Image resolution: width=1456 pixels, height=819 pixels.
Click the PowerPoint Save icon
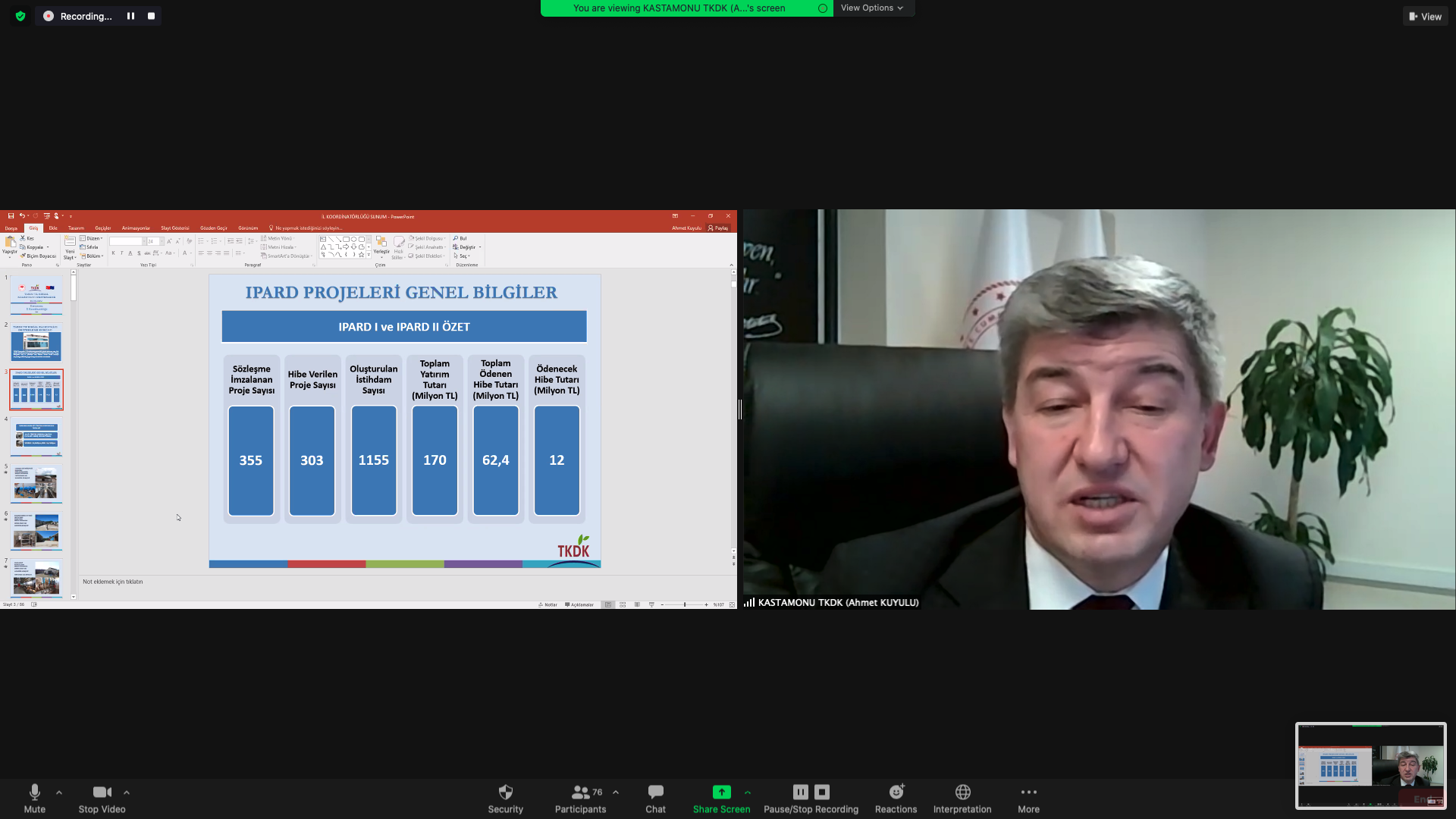pyautogui.click(x=11, y=216)
